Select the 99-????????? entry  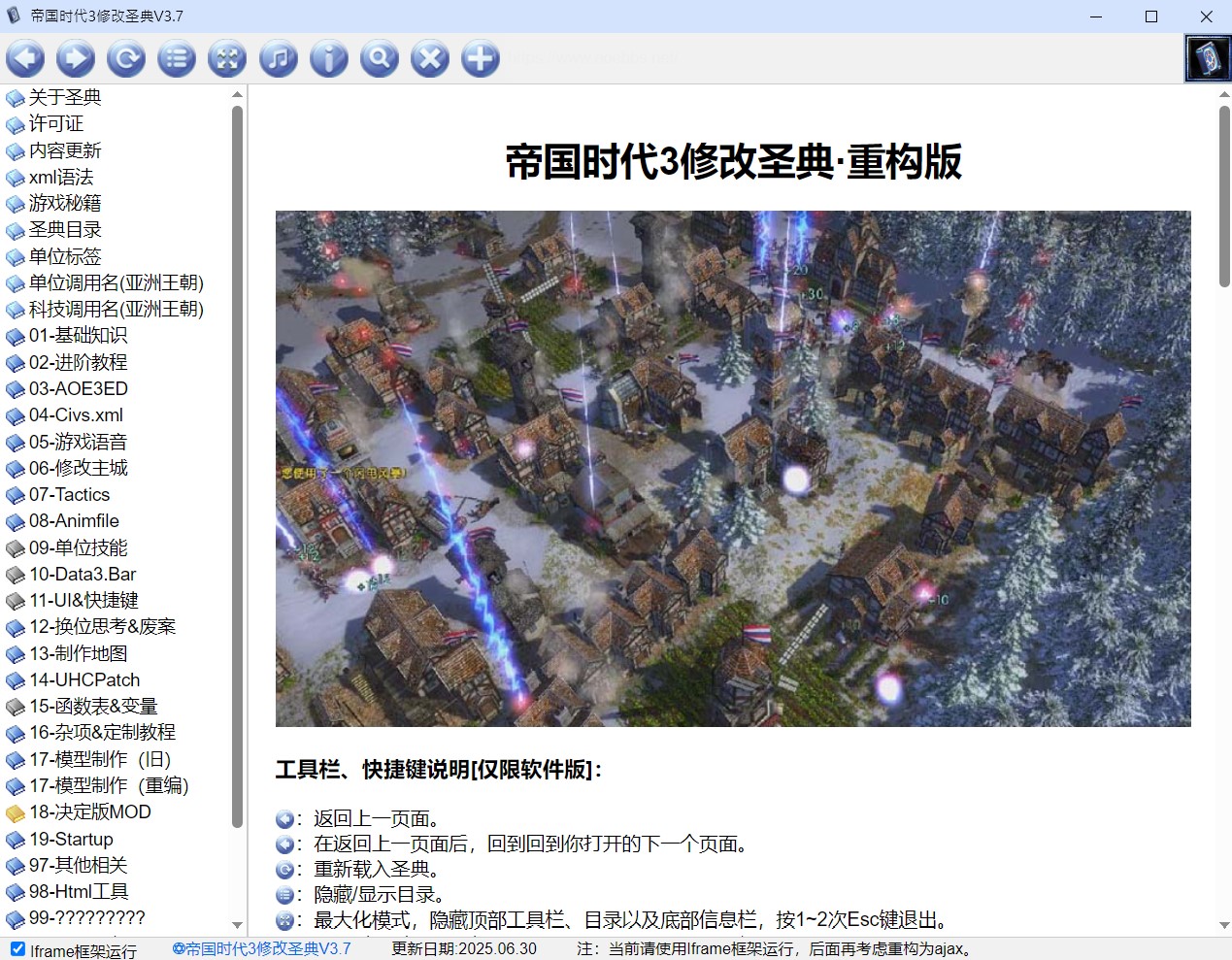pos(86,917)
